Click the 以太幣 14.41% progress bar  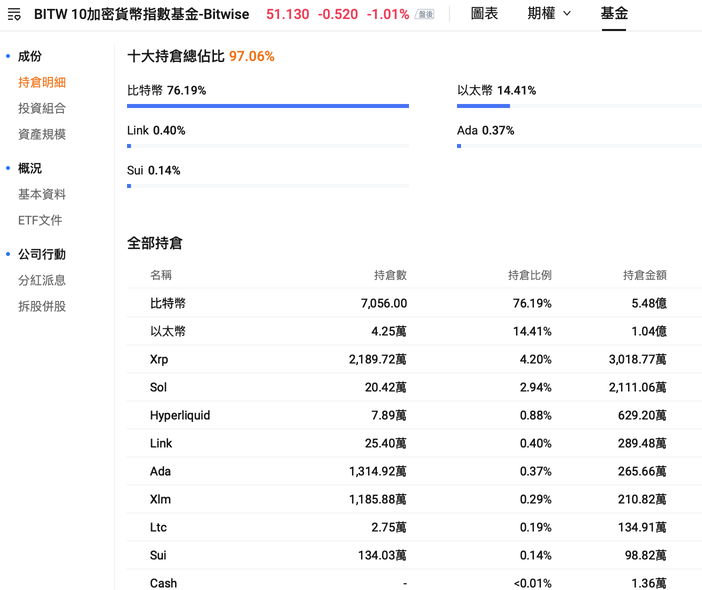(x=579, y=106)
